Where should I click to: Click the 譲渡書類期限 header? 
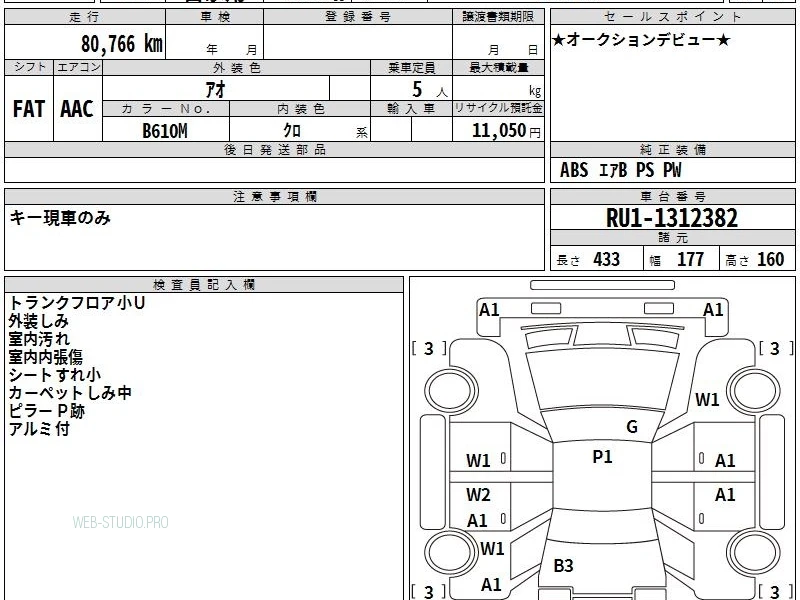tap(498, 17)
